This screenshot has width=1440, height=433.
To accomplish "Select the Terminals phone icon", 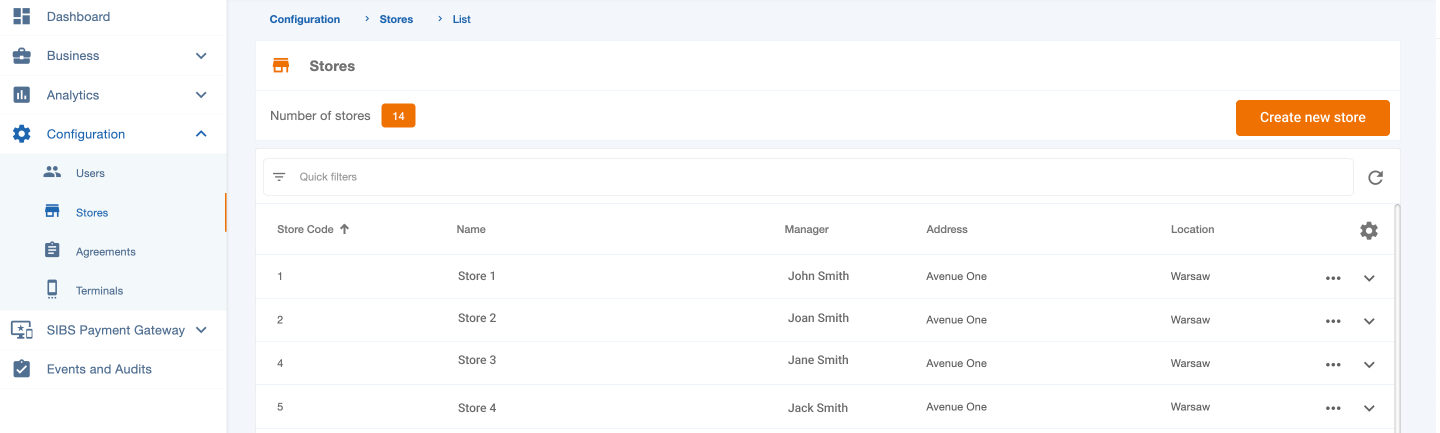I will tap(53, 290).
